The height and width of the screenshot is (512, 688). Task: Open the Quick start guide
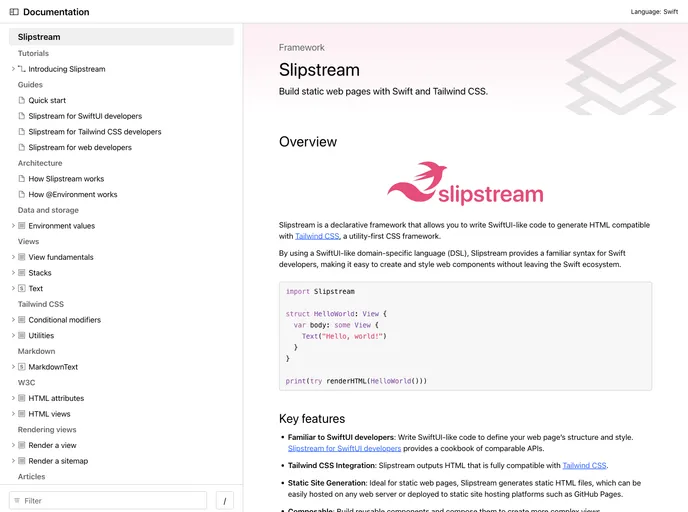(47, 100)
